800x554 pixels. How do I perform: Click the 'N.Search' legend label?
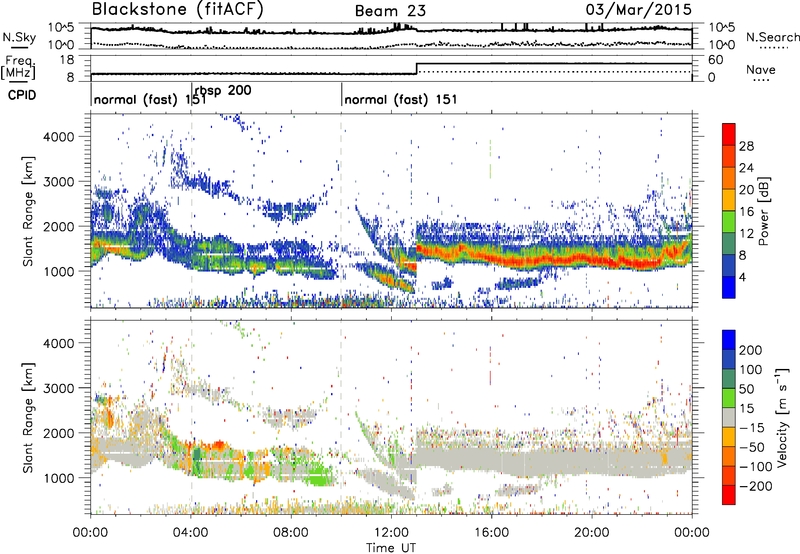pos(772,37)
